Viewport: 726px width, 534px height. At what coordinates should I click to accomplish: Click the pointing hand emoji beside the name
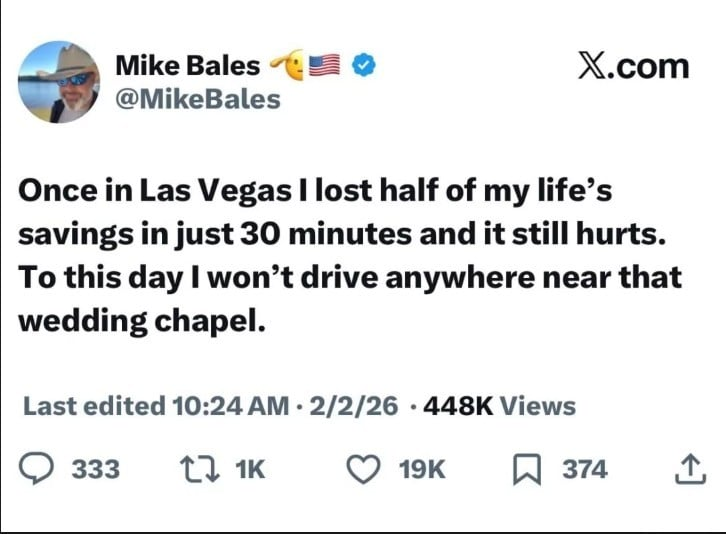[x=289, y=66]
